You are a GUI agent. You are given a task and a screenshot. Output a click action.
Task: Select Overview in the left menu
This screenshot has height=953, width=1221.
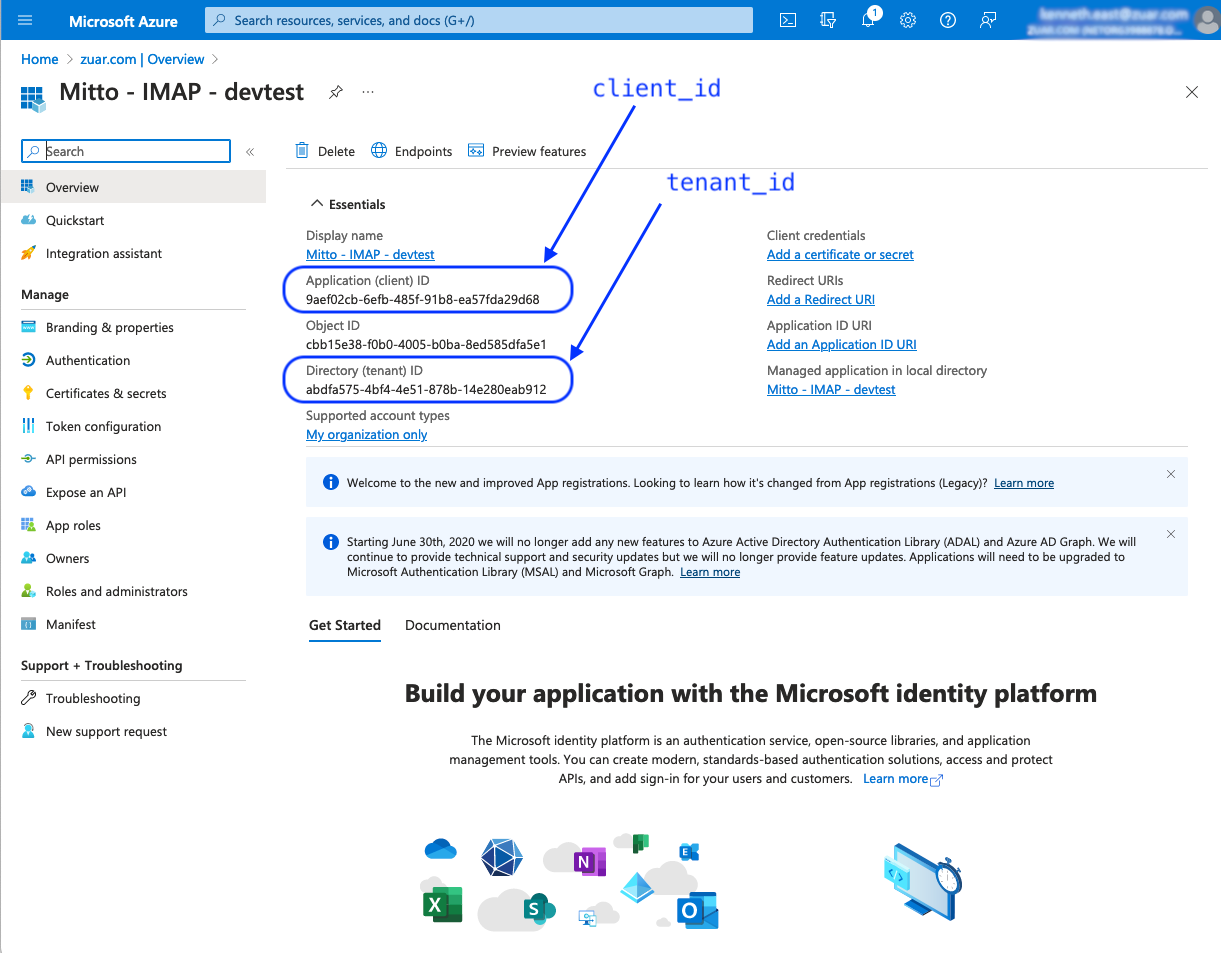pos(133,187)
